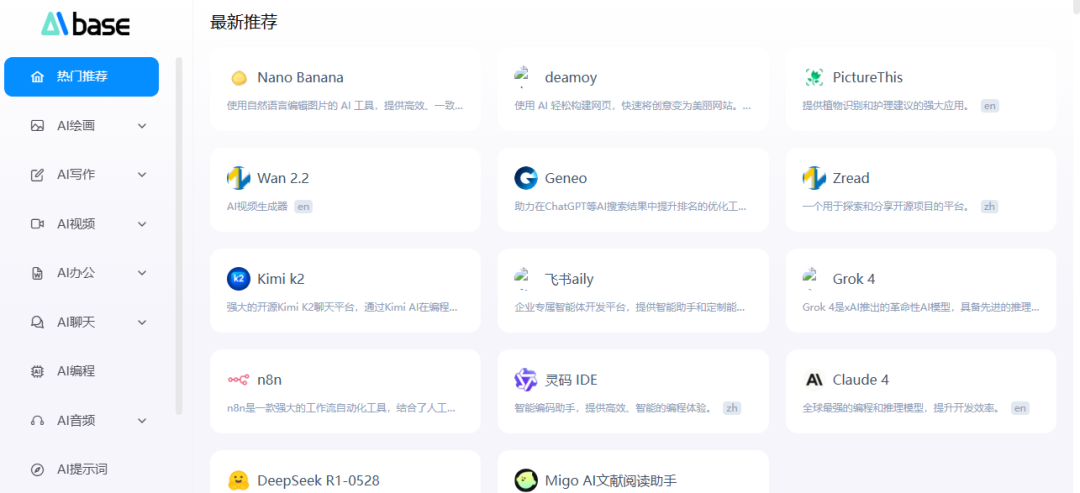
Task: Click the pencil icon next to AI写作
Action: tap(37, 175)
